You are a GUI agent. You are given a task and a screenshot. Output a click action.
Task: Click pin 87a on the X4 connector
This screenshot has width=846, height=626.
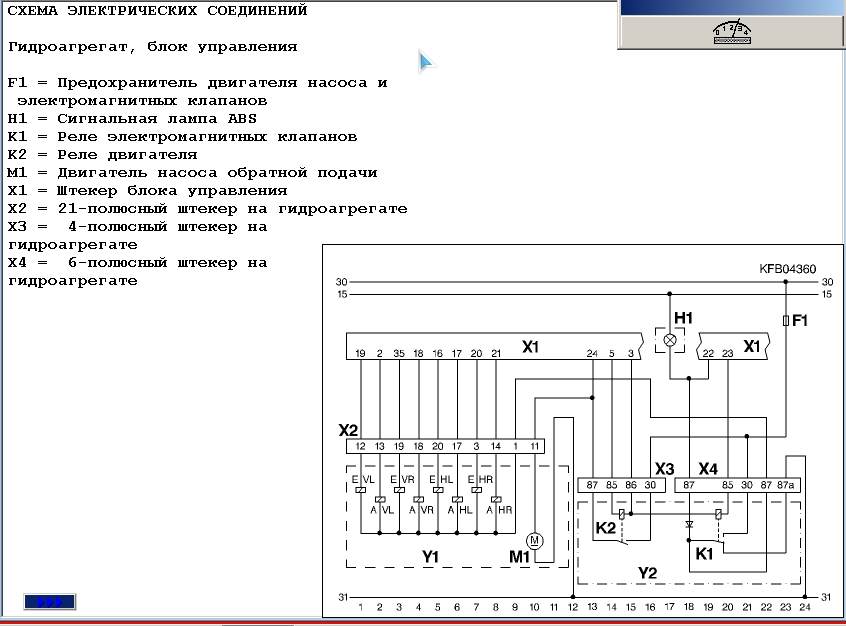(787, 485)
